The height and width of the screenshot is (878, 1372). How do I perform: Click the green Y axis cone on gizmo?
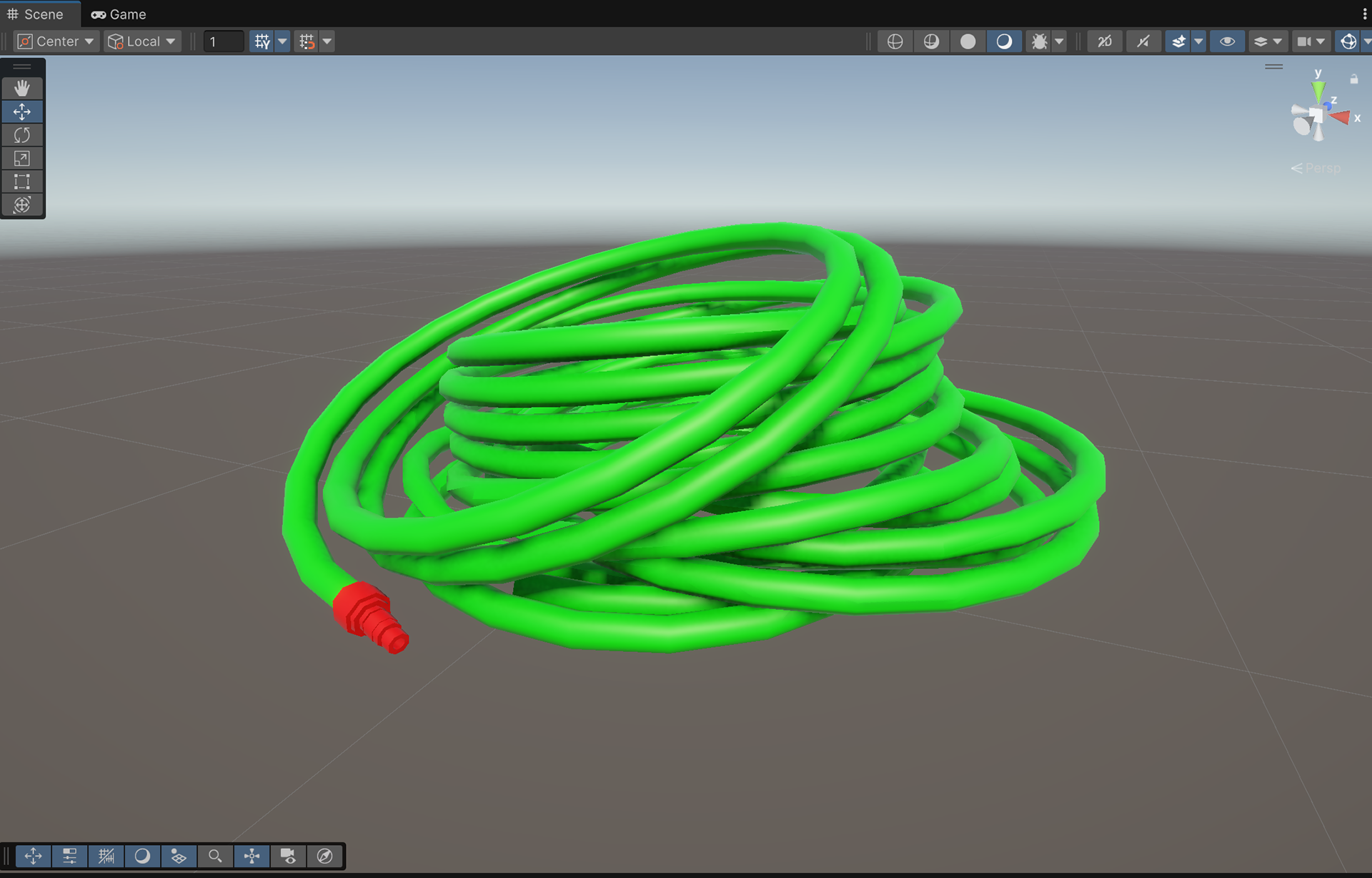click(1318, 92)
